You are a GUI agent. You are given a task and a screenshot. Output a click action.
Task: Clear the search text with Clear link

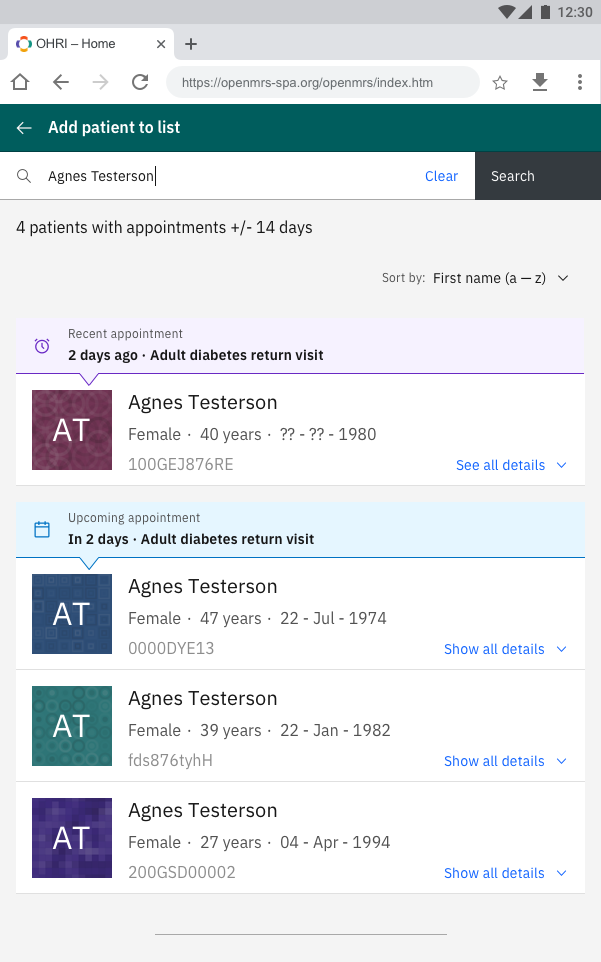(x=441, y=176)
